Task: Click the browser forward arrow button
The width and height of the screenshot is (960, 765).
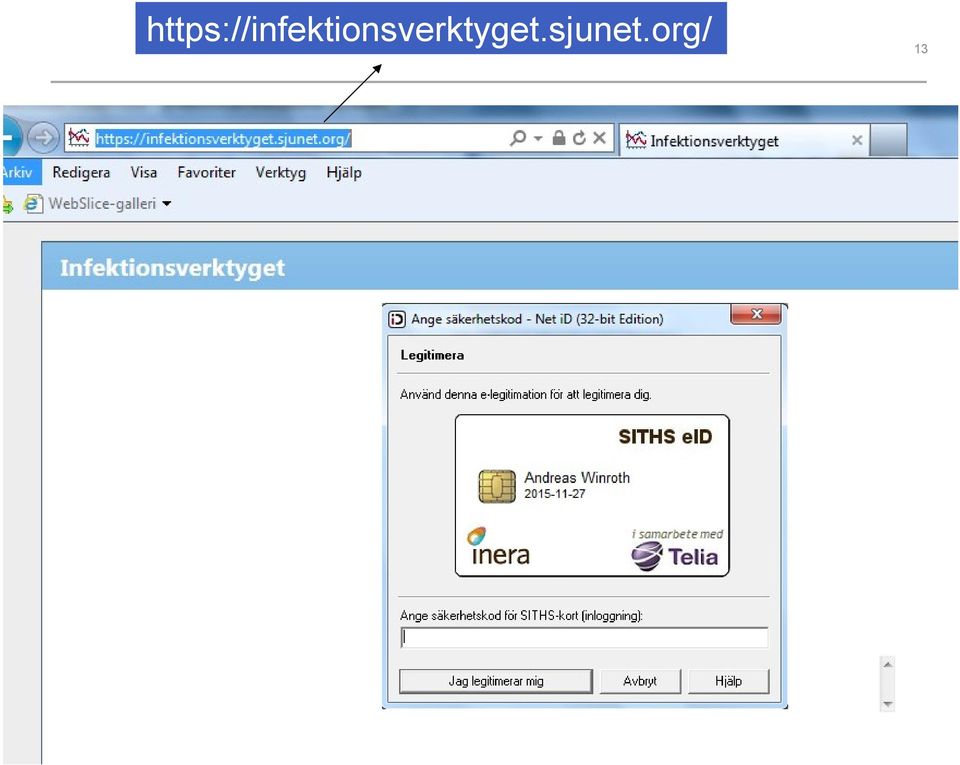Action: [43, 138]
